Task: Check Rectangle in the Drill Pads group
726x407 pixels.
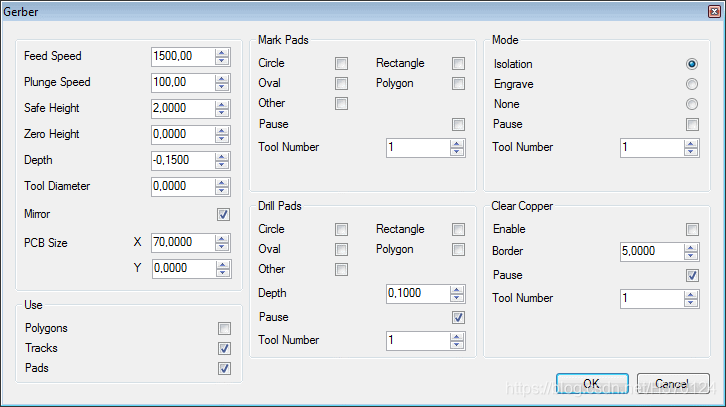Action: [458, 230]
